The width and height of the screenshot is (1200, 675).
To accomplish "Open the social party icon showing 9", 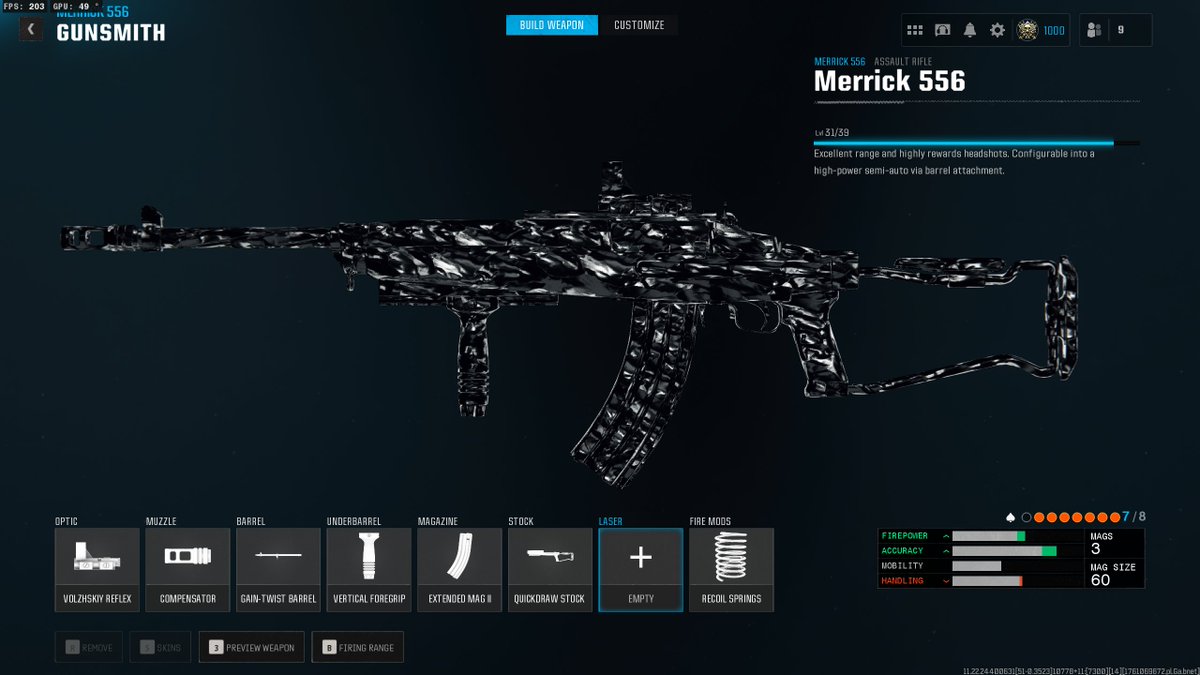I will click(1115, 30).
